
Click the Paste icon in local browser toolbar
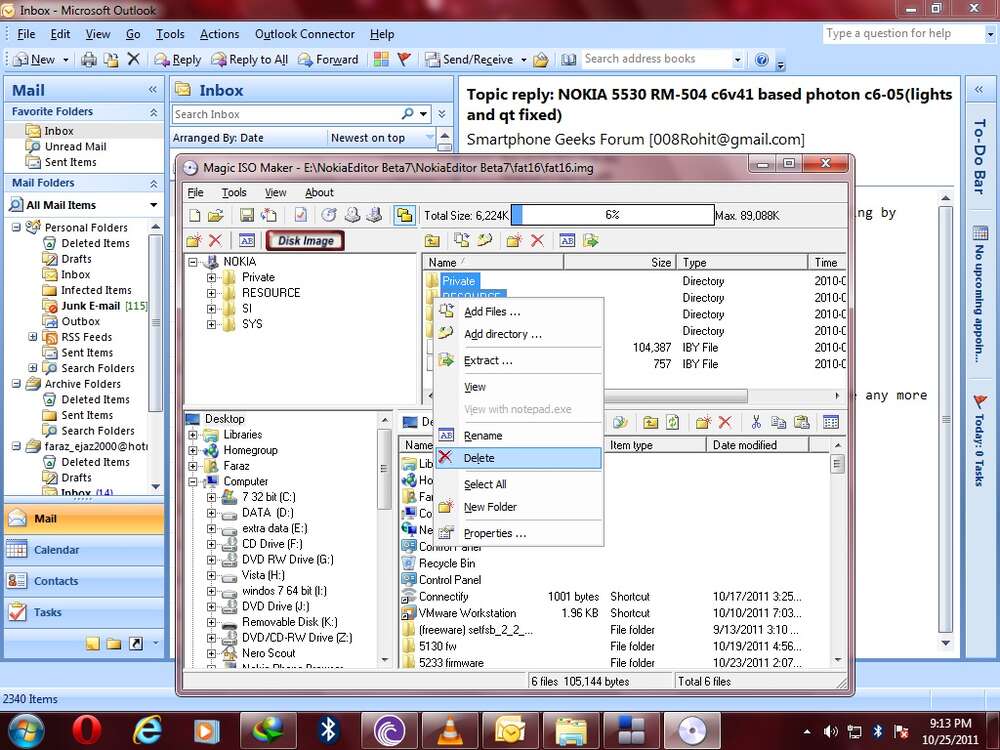[801, 422]
